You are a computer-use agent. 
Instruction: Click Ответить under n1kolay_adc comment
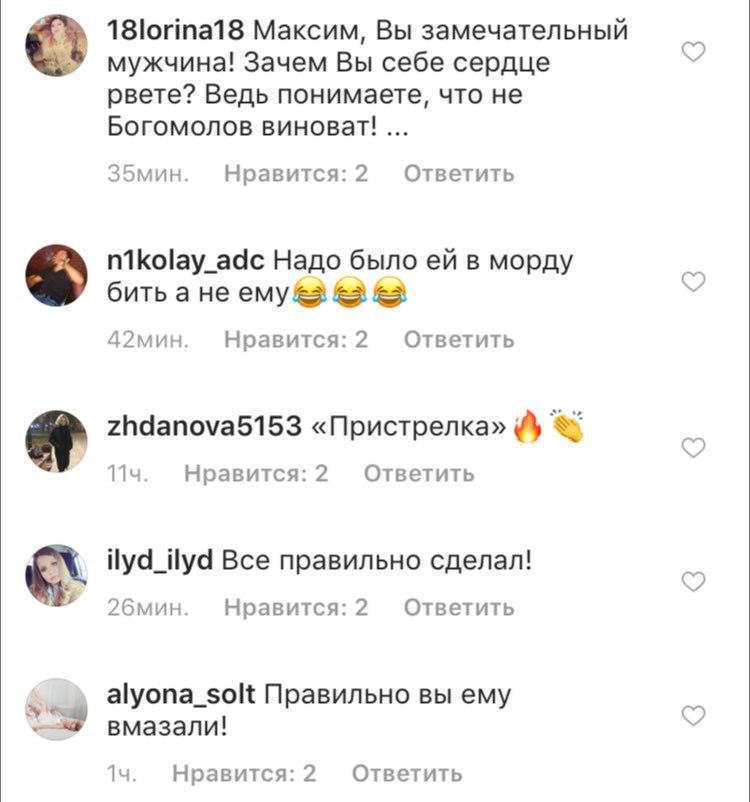pos(459,340)
